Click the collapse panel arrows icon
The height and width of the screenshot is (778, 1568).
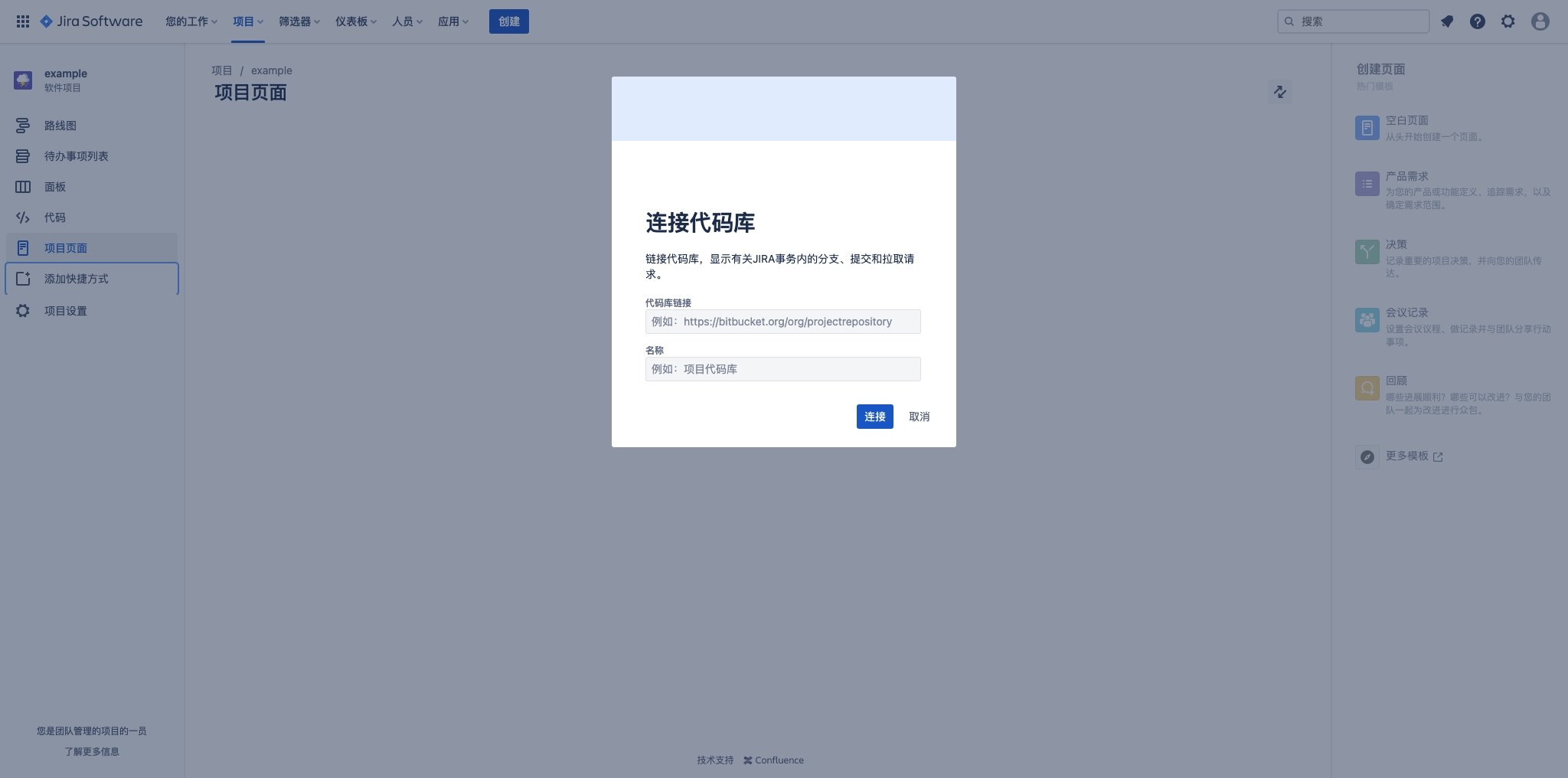(x=1280, y=92)
